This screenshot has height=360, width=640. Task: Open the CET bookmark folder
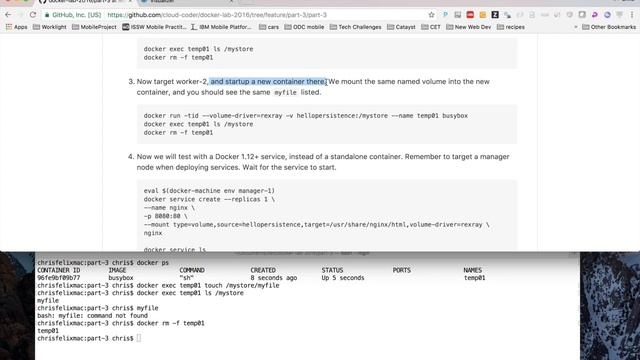(x=431, y=27)
